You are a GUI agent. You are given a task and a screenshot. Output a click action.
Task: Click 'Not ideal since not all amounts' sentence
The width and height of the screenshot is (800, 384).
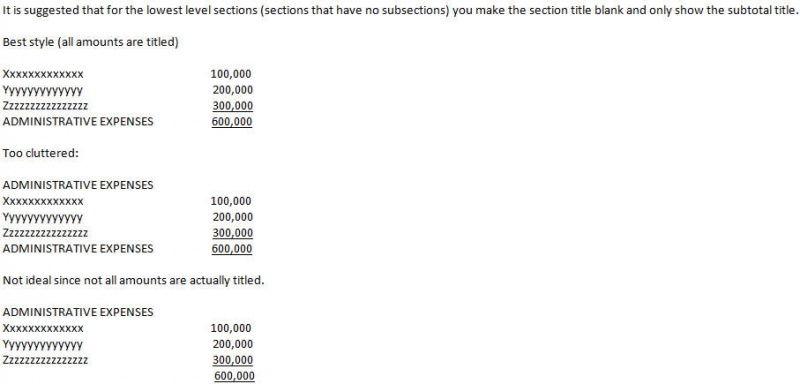tap(134, 280)
